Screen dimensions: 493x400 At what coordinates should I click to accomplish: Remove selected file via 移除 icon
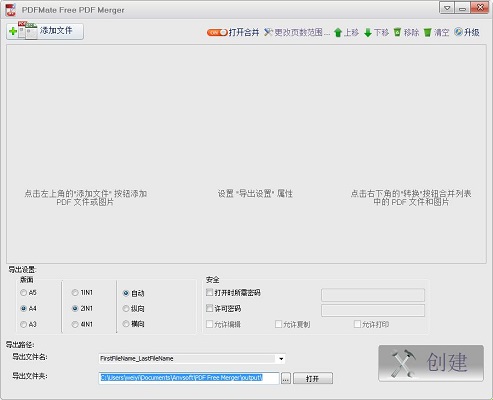[x=406, y=32]
